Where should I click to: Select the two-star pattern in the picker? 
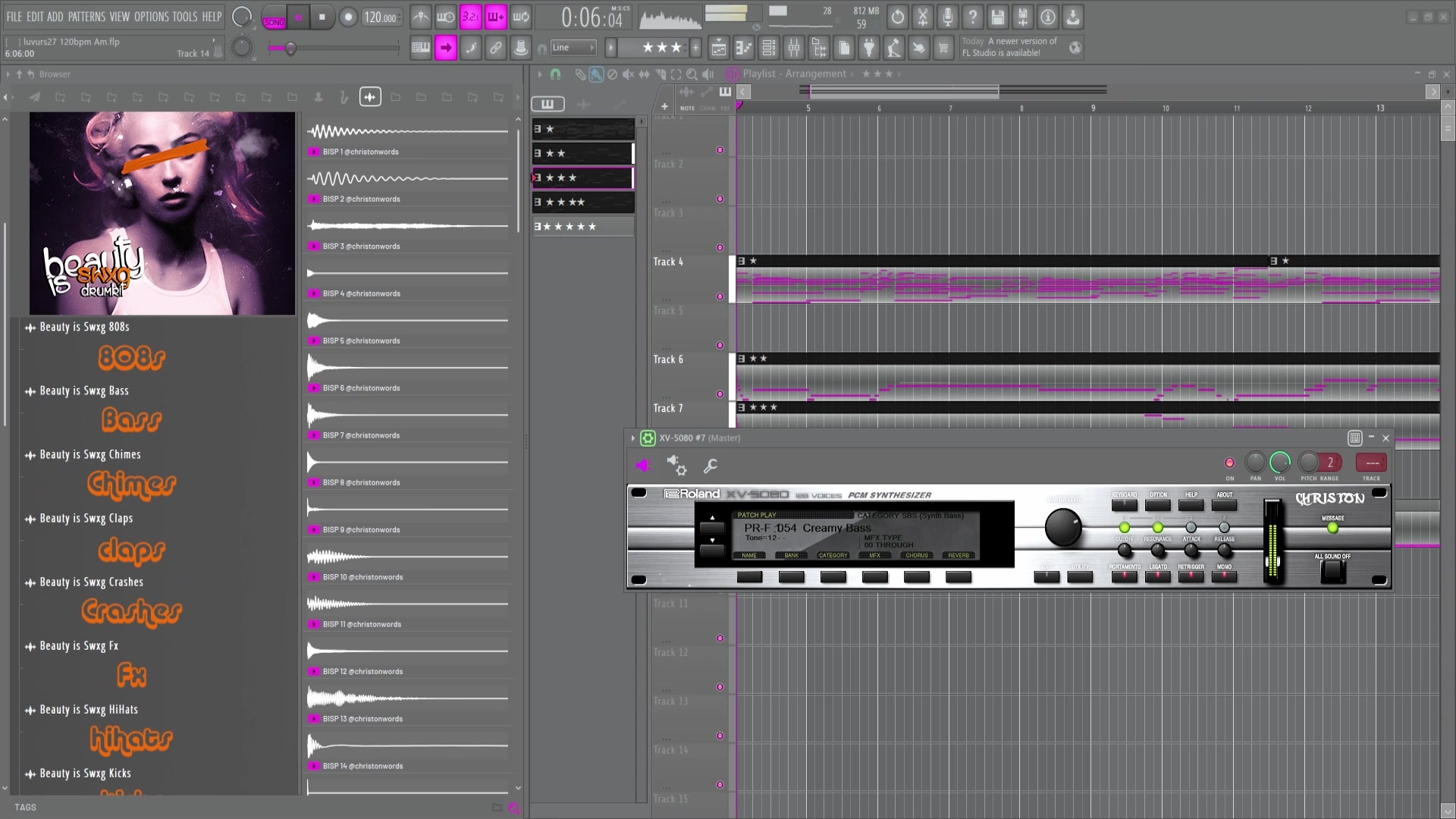coord(582,153)
